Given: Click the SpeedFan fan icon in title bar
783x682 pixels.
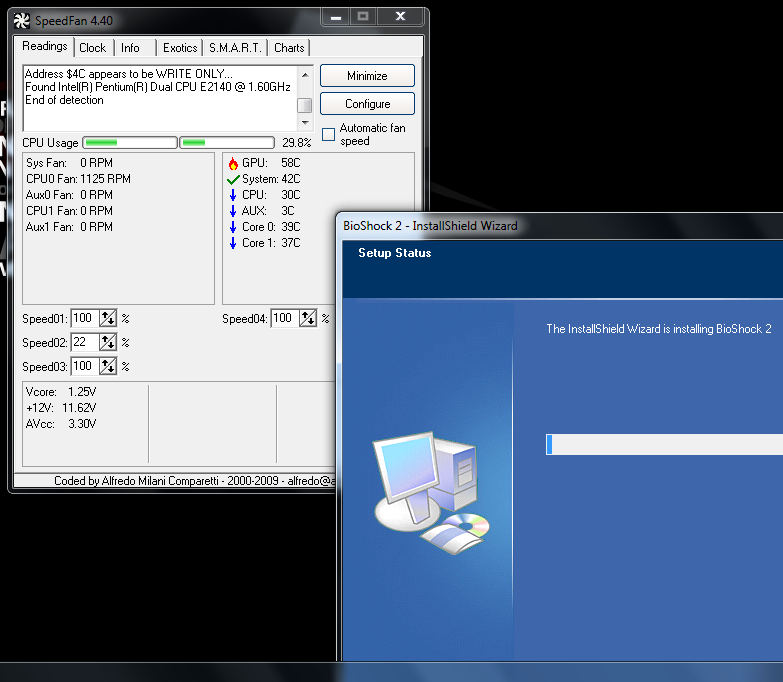Looking at the screenshot, I should coord(21,20).
